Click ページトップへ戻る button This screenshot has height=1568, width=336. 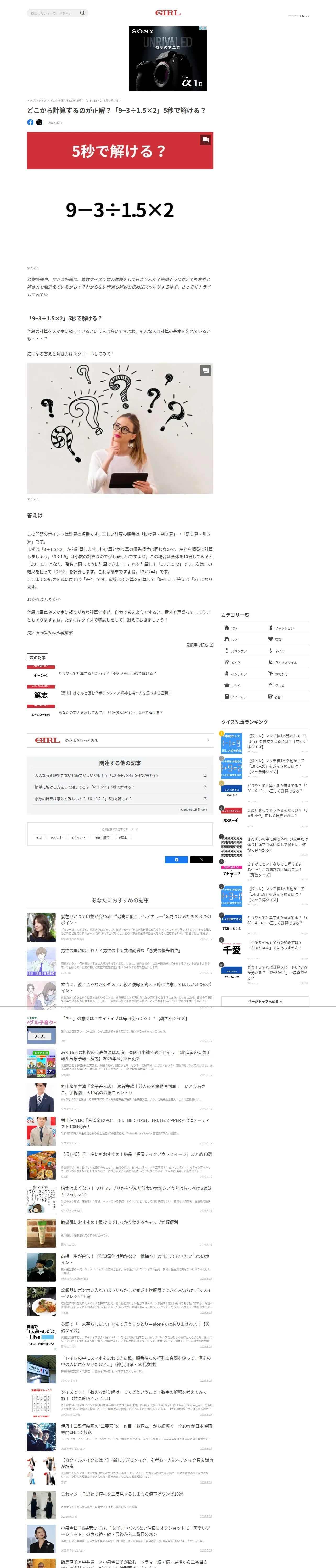coord(265,1001)
